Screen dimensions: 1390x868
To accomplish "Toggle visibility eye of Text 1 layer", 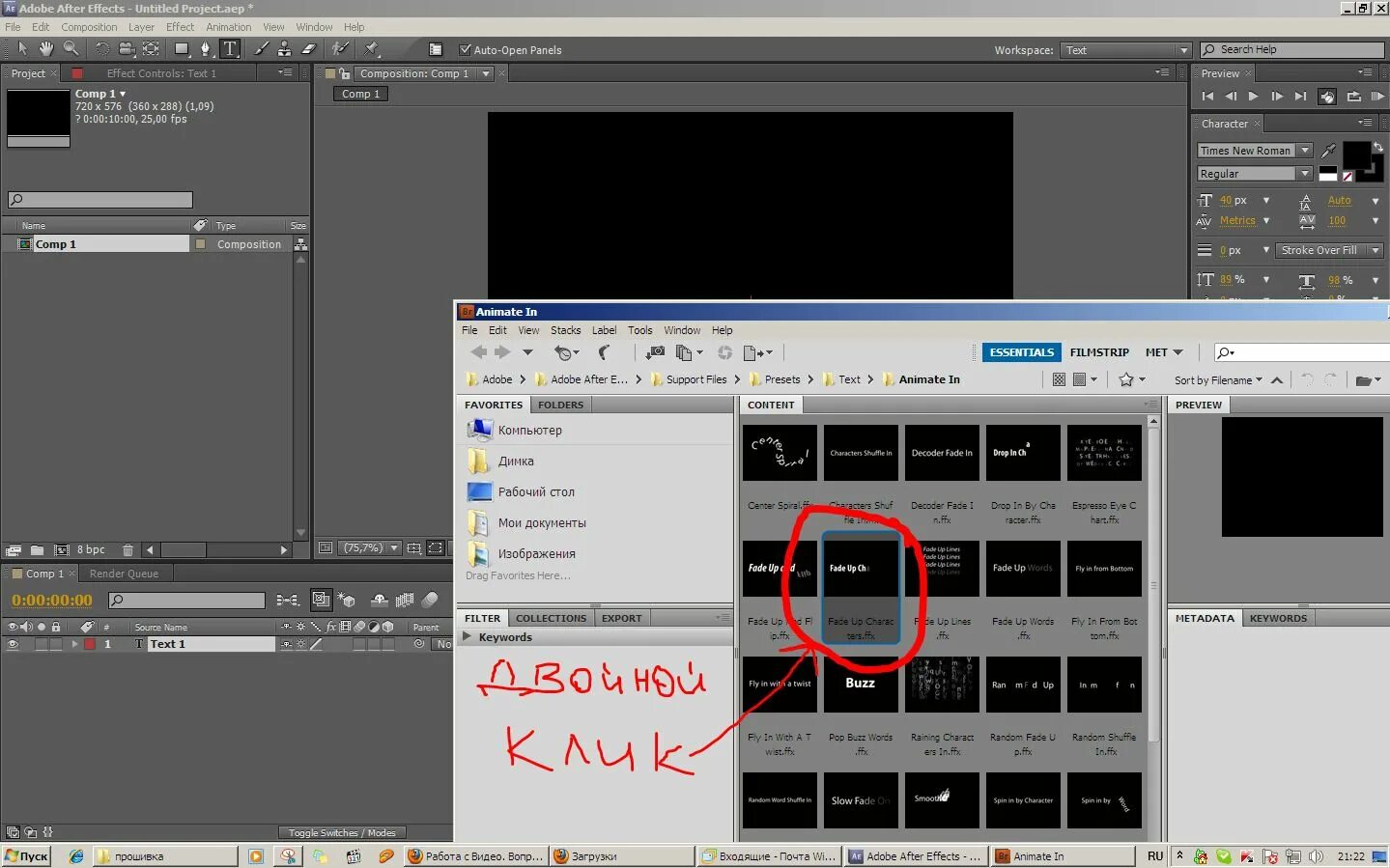I will [13, 644].
